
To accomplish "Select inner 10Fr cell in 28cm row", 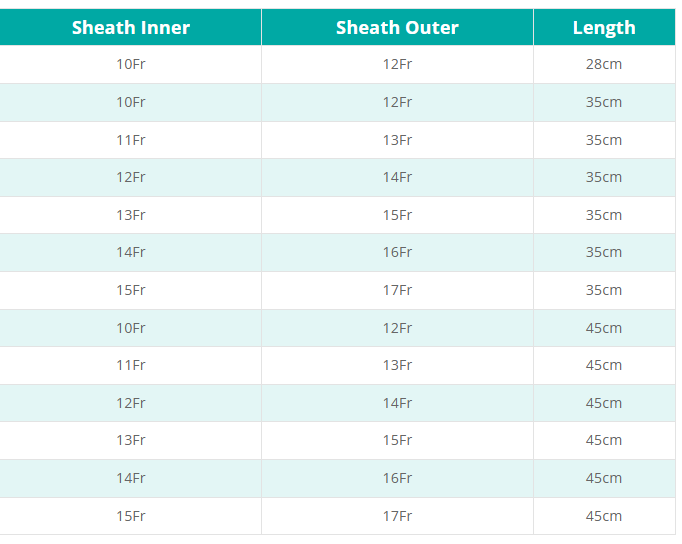I will point(131,64).
